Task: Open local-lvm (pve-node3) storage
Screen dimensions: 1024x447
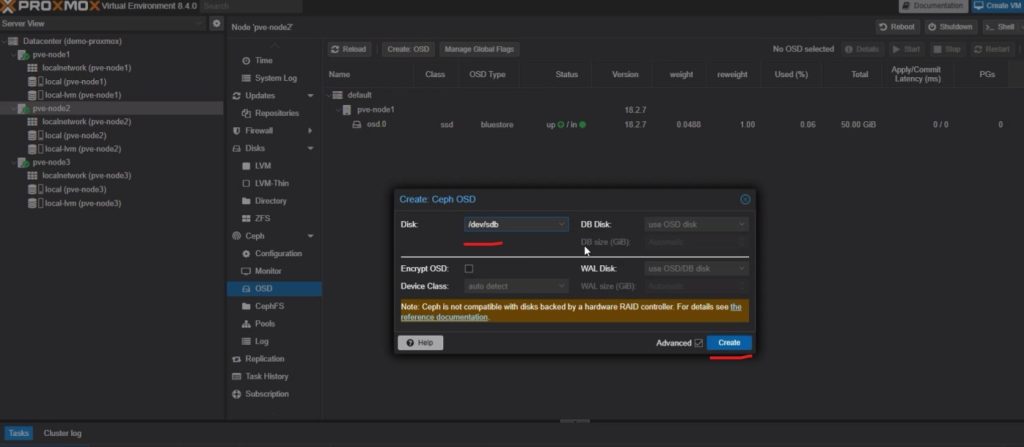Action: click(83, 203)
